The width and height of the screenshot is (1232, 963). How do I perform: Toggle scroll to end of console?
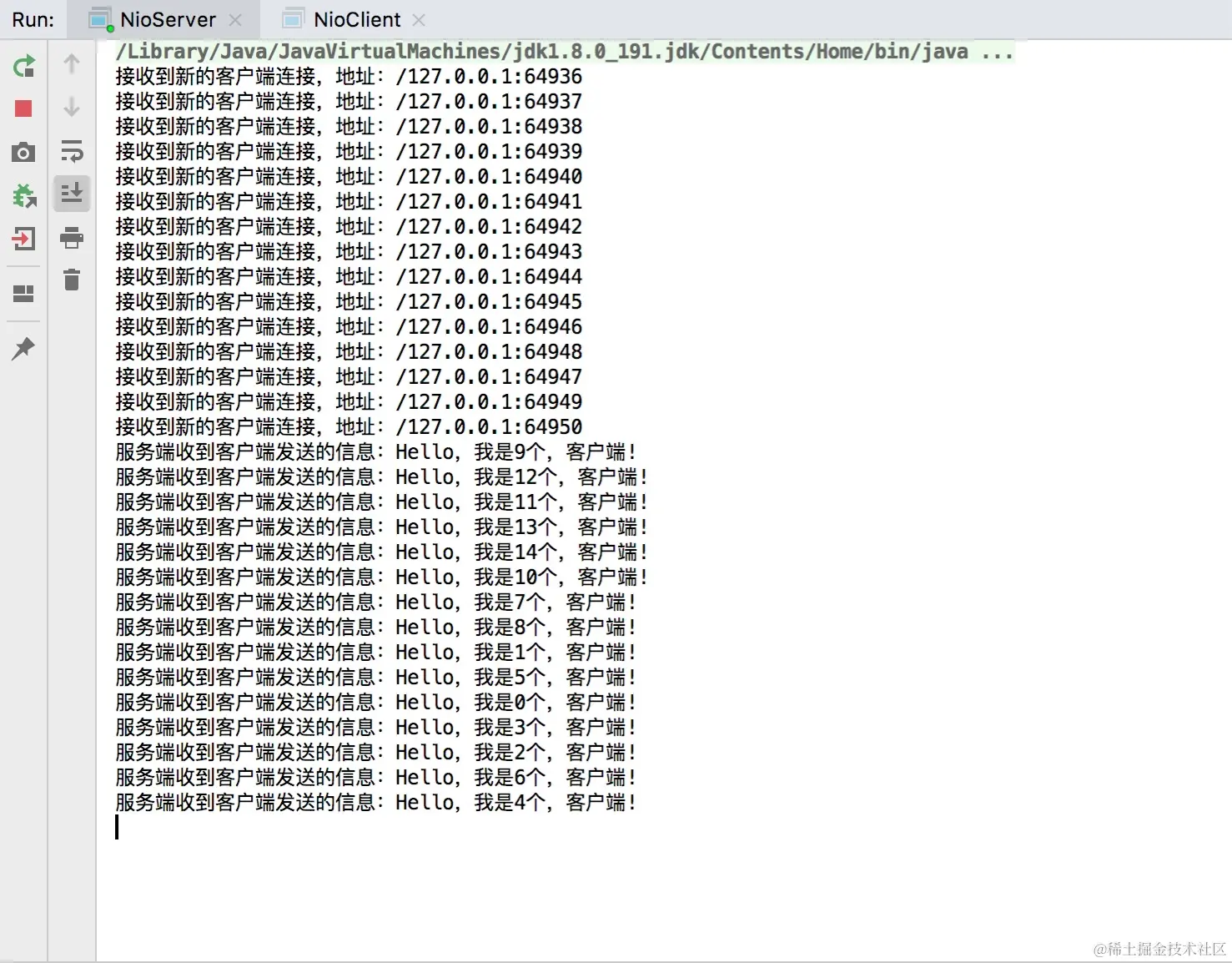click(x=72, y=194)
